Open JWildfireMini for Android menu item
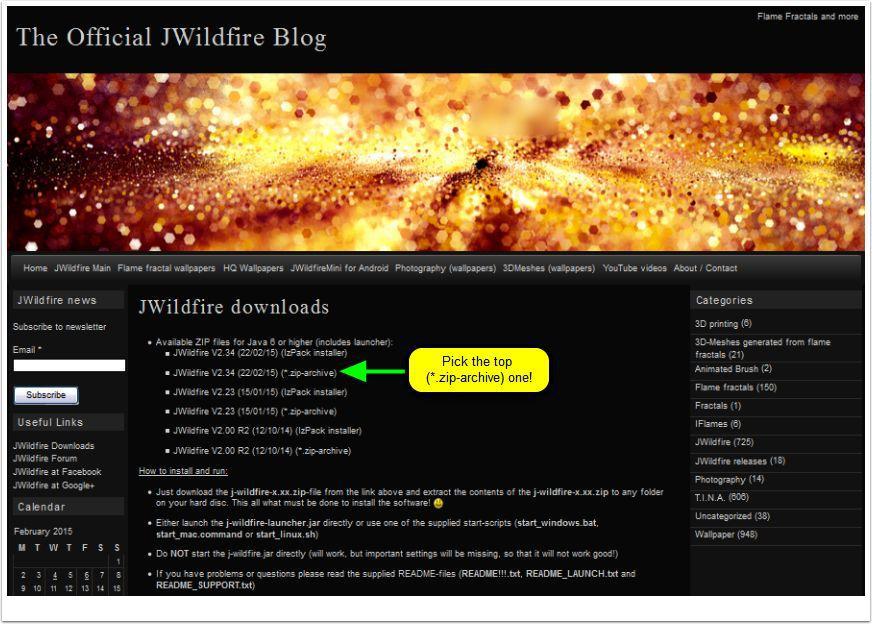This screenshot has height=624, width=872. coord(339,268)
